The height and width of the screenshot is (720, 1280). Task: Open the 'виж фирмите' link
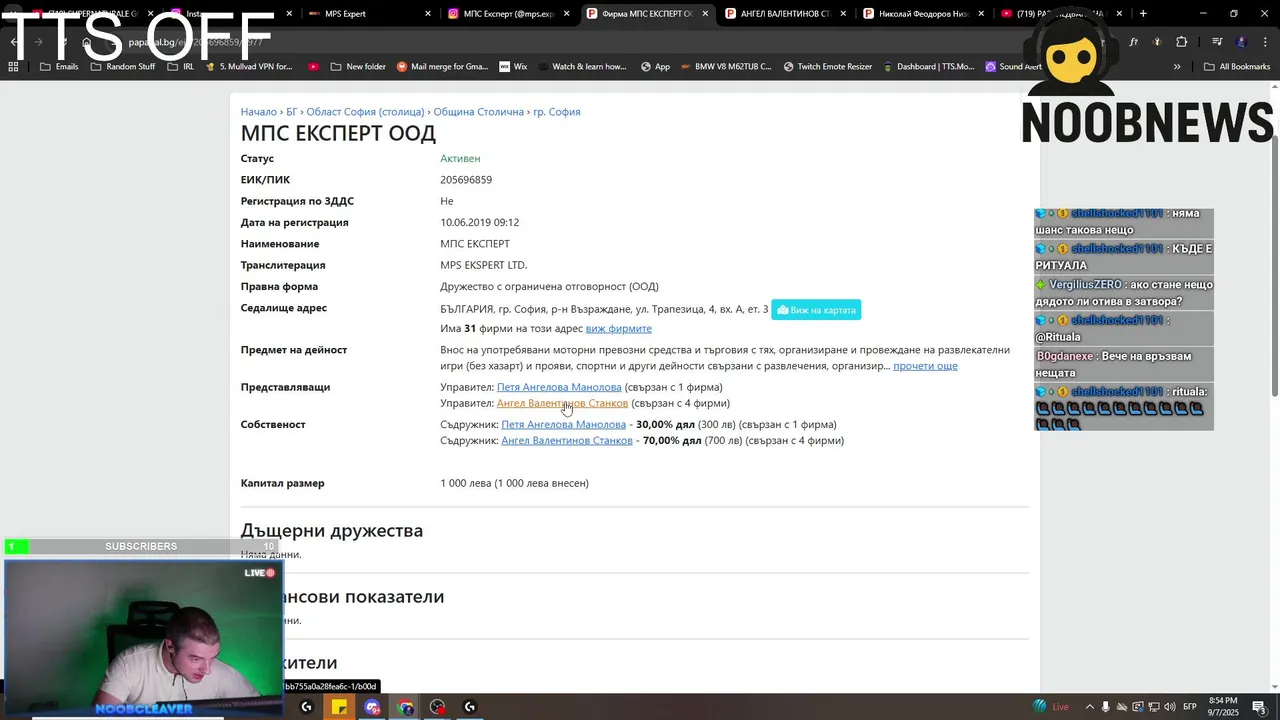point(618,329)
